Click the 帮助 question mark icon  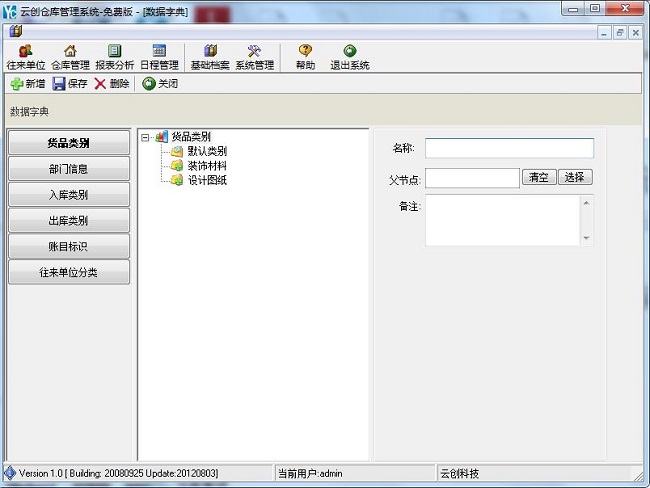(x=305, y=51)
